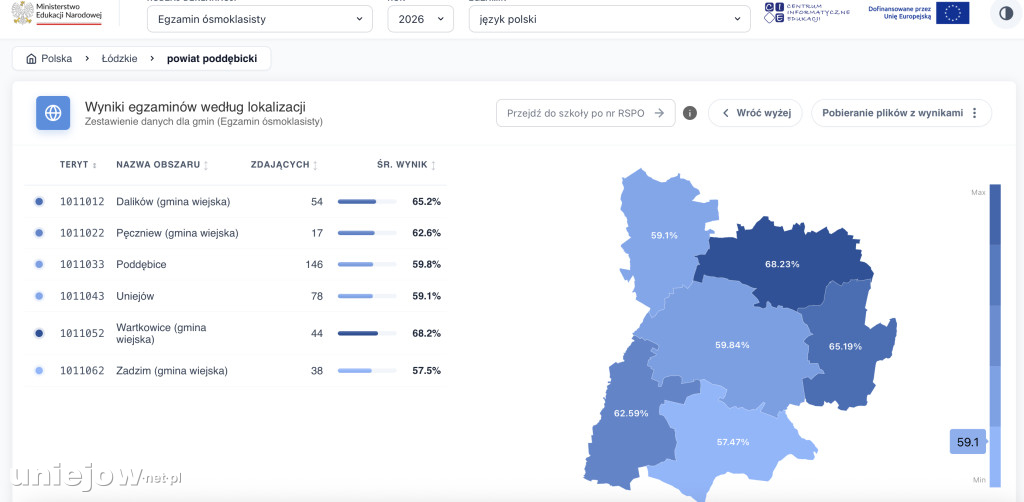Click the 59.1 marker on color legend
This screenshot has height=502, width=1024.
point(967,442)
